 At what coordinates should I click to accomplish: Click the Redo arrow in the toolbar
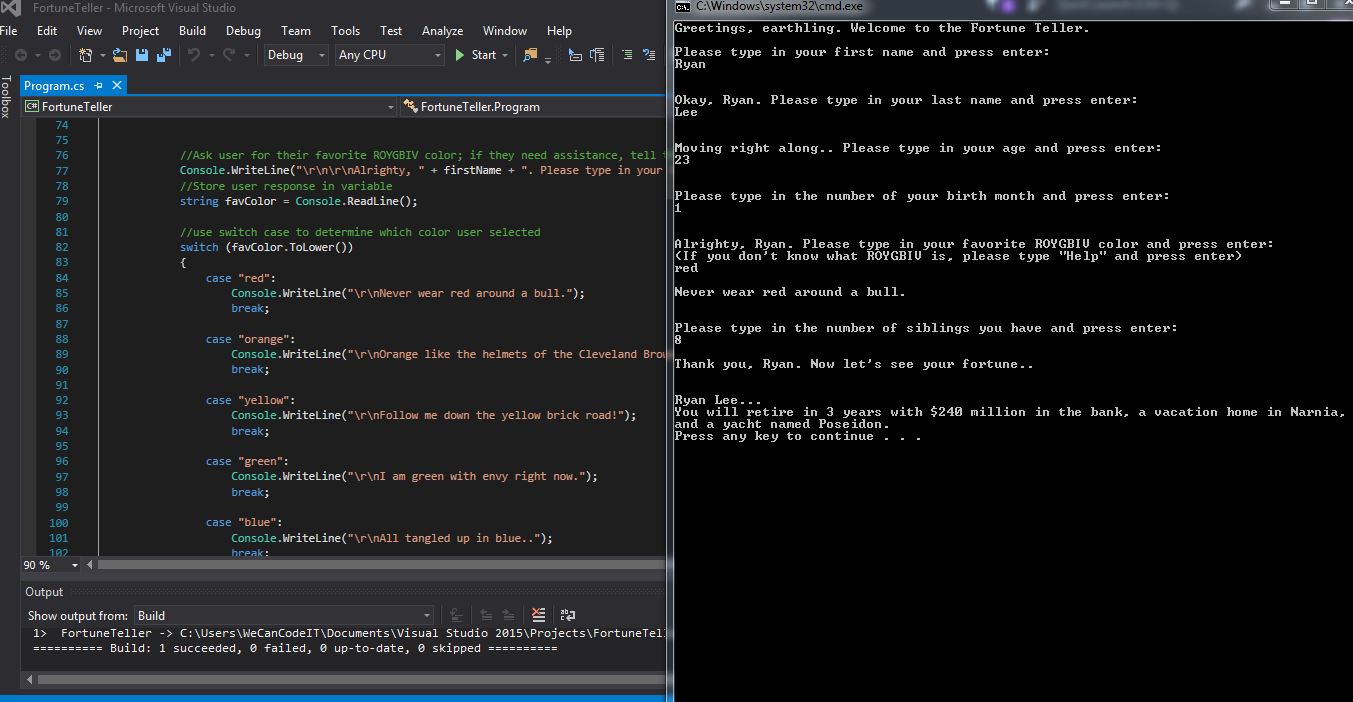229,55
